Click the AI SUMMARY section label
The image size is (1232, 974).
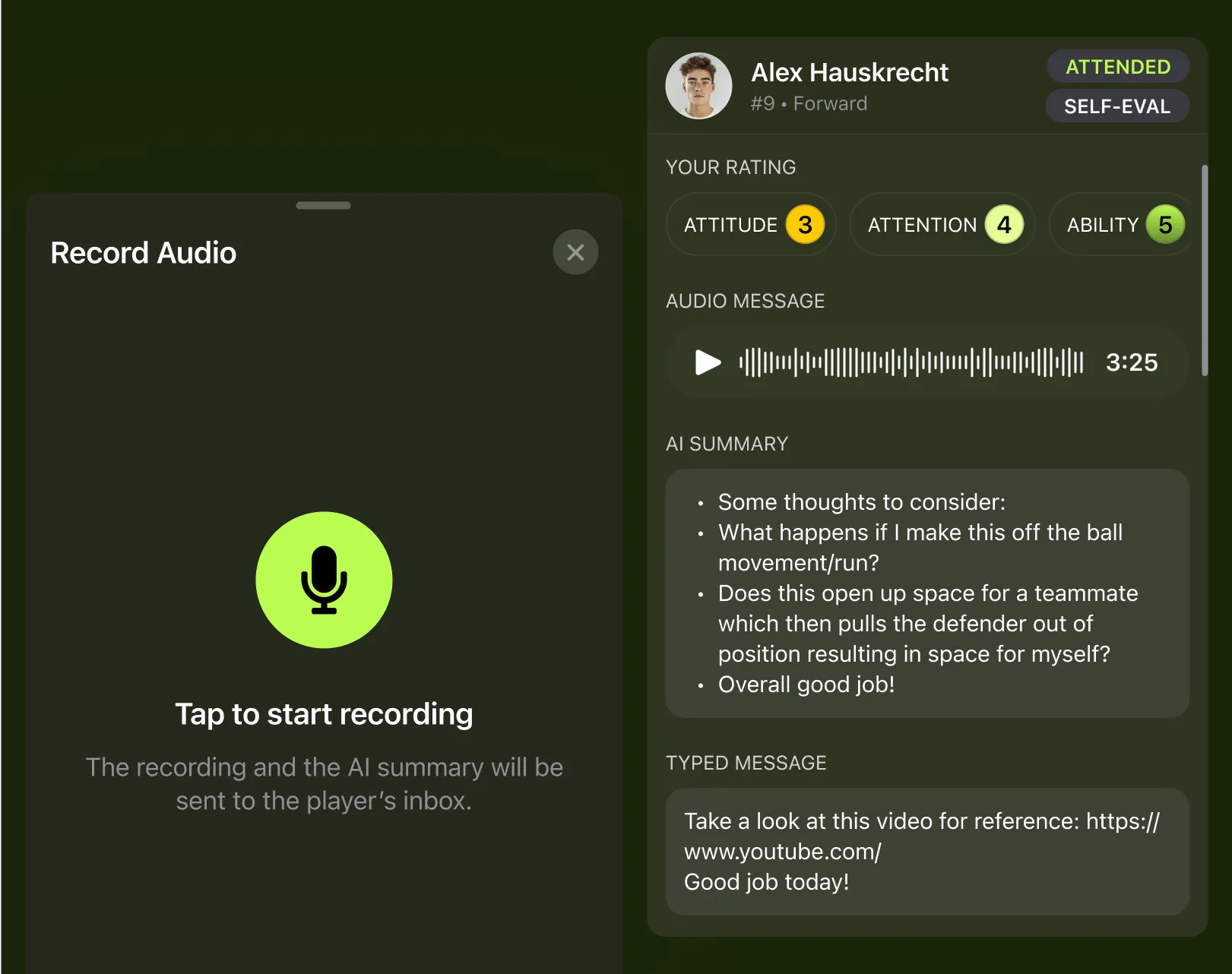click(727, 444)
